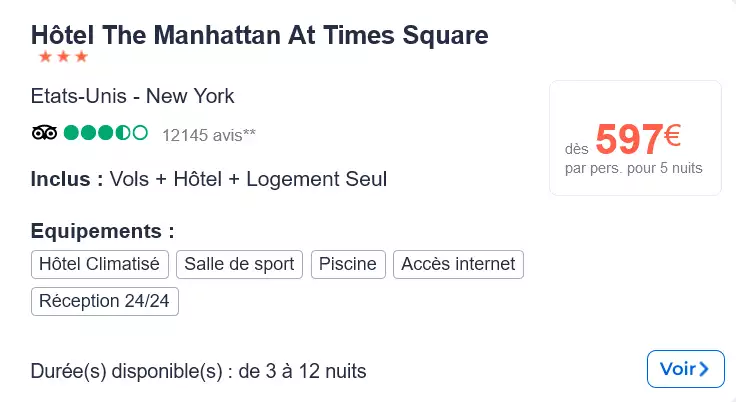The height and width of the screenshot is (402, 736).
Task: Open the 12145 avis reviews link
Action: pyautogui.click(x=209, y=135)
